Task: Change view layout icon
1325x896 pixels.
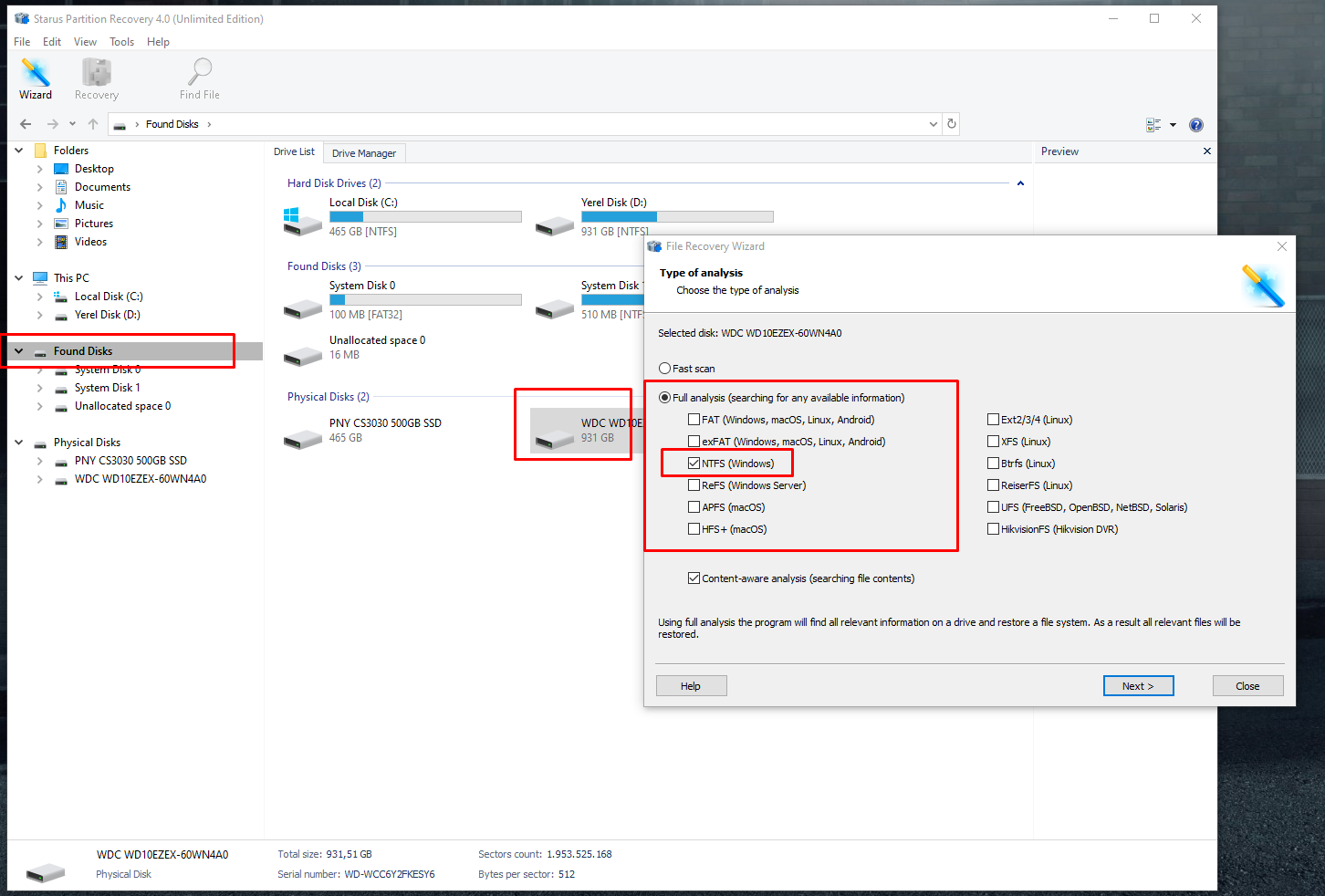Action: click(x=1153, y=125)
